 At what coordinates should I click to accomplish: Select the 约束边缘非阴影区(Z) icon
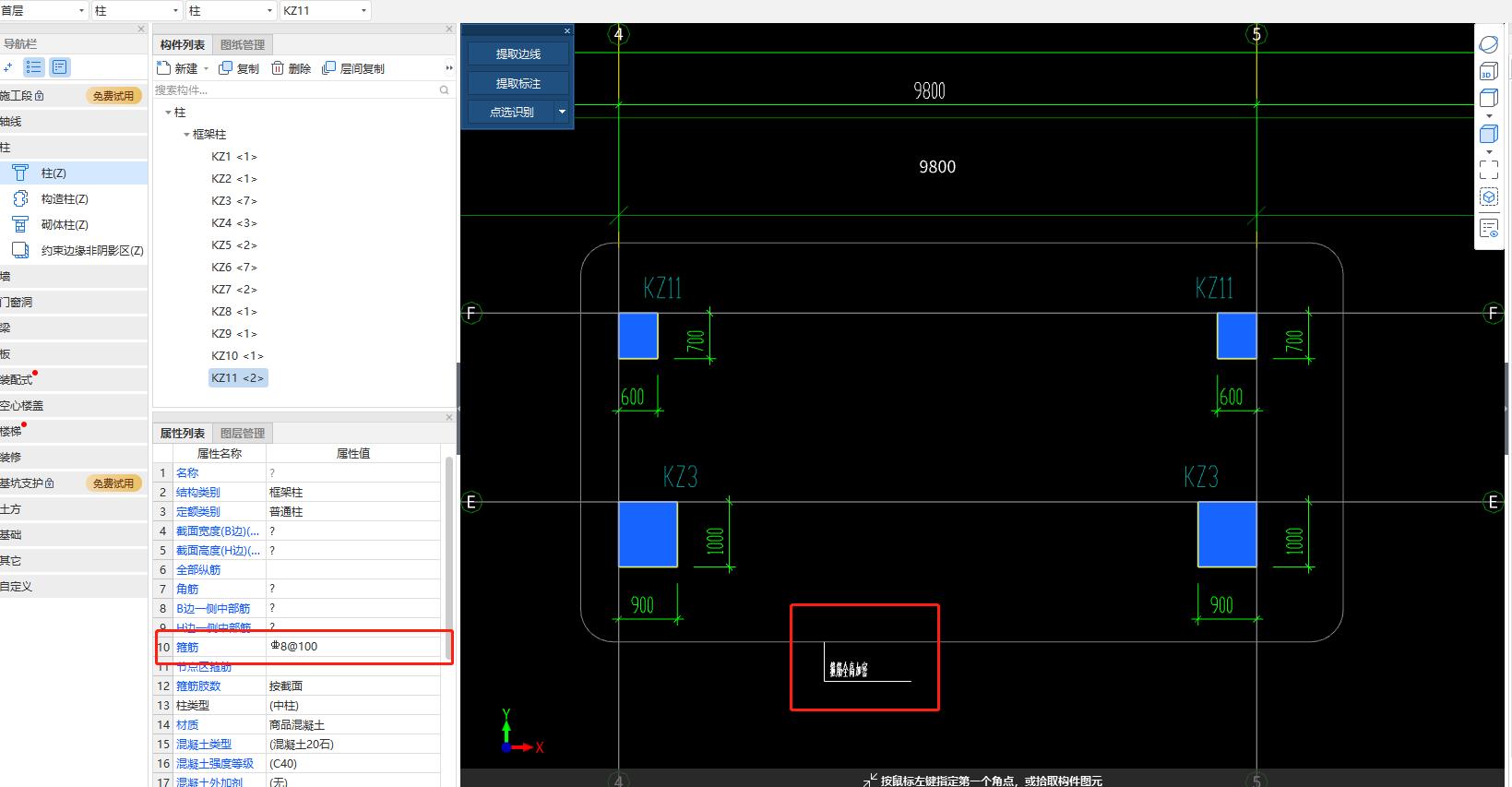click(20, 250)
